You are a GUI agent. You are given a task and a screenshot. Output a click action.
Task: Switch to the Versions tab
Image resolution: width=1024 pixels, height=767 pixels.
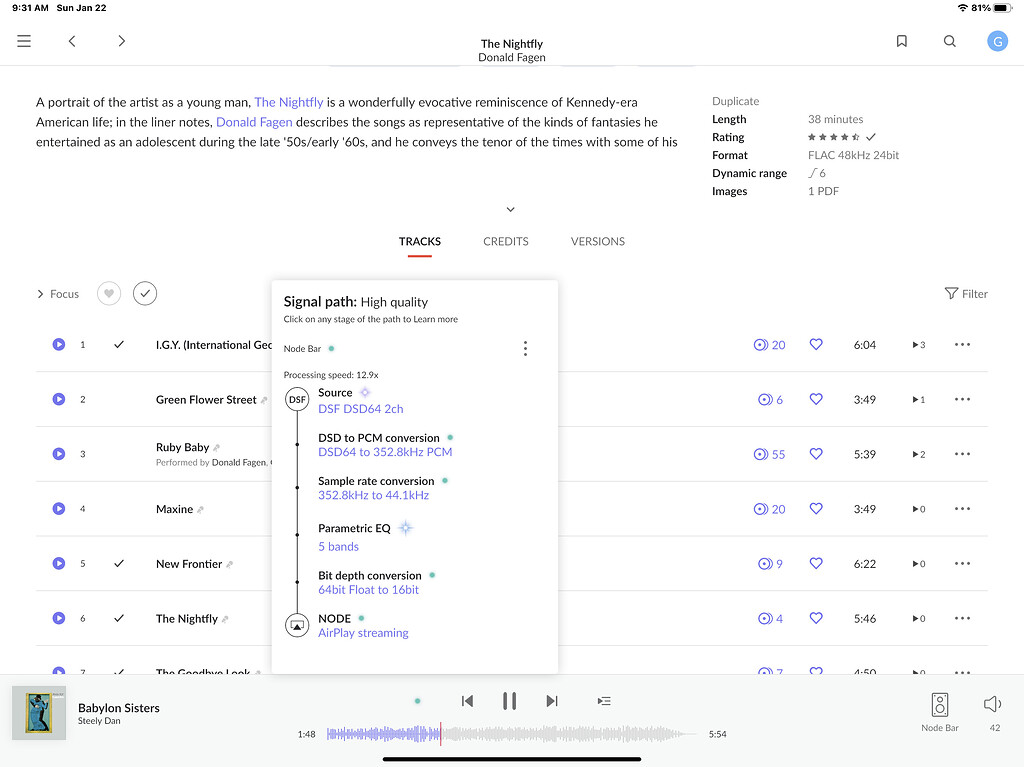click(597, 241)
